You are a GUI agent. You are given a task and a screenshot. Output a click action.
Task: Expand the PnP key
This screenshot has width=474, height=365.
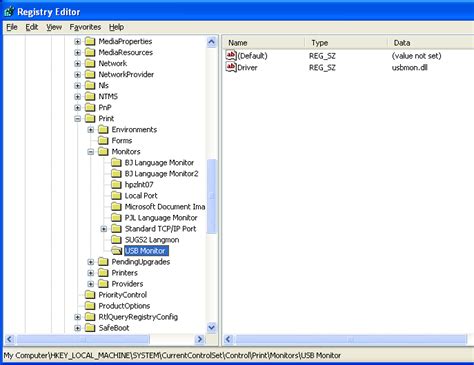pos(77,108)
